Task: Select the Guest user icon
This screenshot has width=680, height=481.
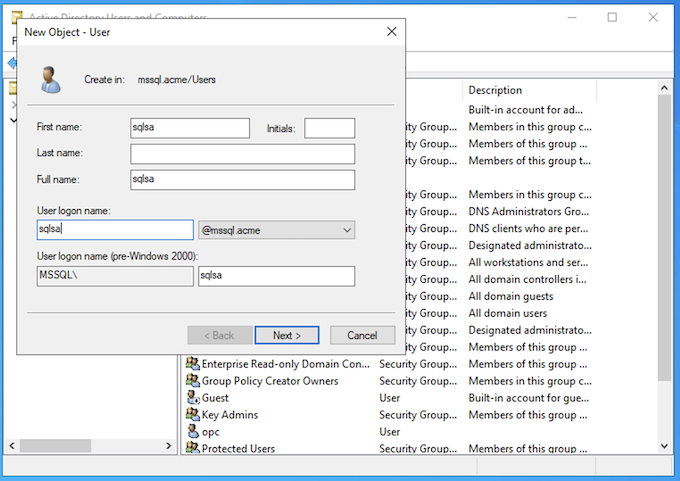Action: tap(193, 397)
